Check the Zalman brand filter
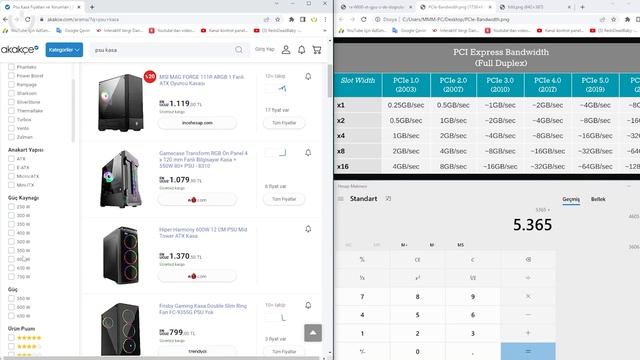Image resolution: width=640 pixels, height=360 pixels. coord(11,137)
